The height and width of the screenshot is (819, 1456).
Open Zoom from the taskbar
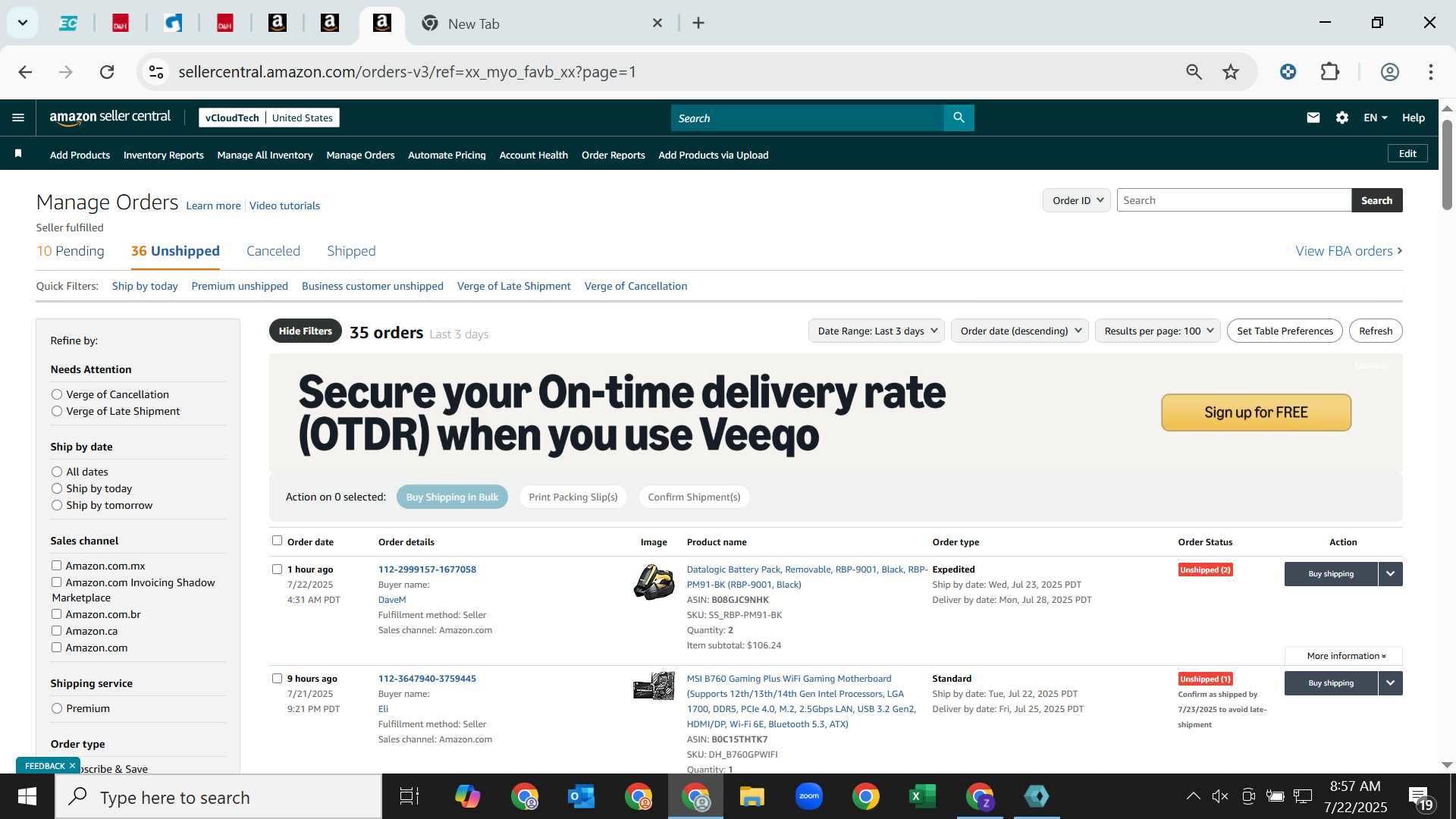coord(809,797)
